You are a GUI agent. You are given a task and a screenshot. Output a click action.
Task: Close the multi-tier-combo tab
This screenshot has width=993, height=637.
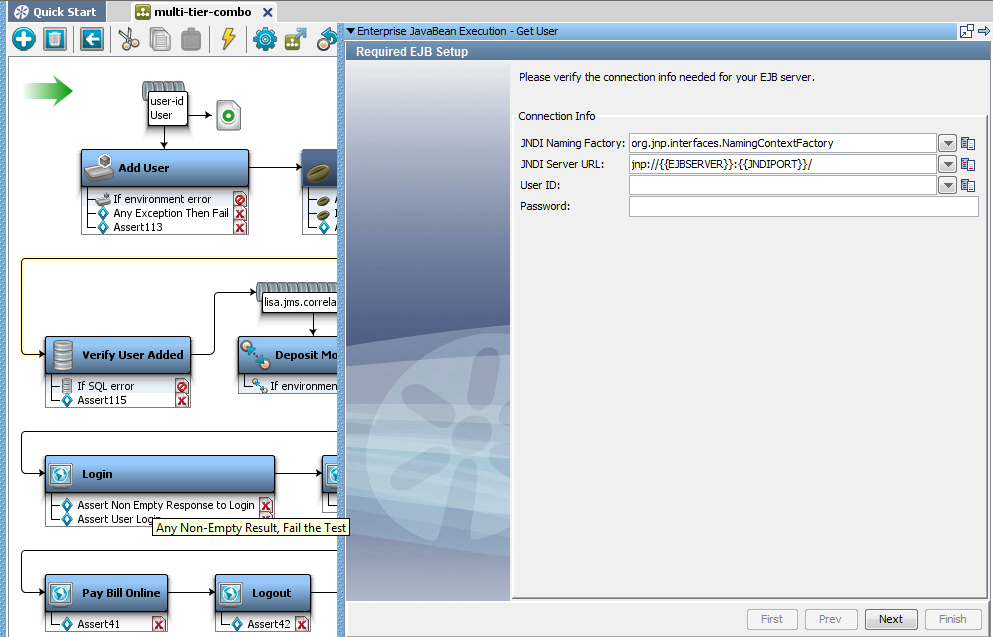268,12
